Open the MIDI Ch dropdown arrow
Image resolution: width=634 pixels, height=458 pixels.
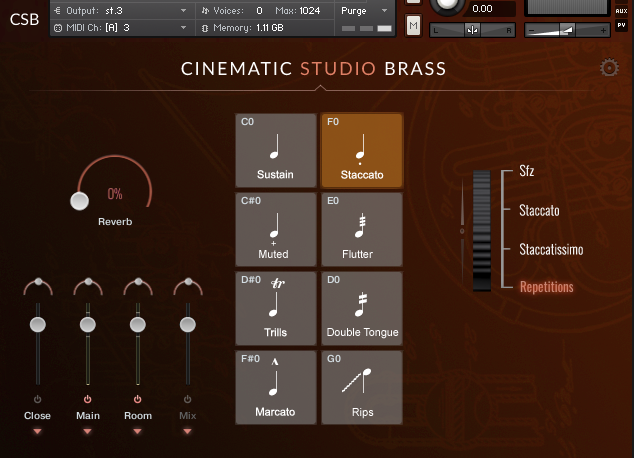pyautogui.click(x=183, y=28)
